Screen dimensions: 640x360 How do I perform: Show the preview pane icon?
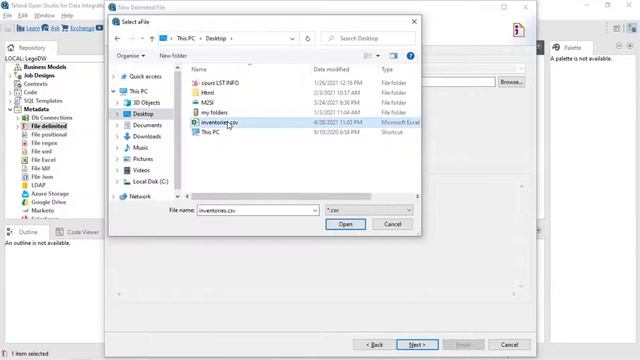pos(393,56)
